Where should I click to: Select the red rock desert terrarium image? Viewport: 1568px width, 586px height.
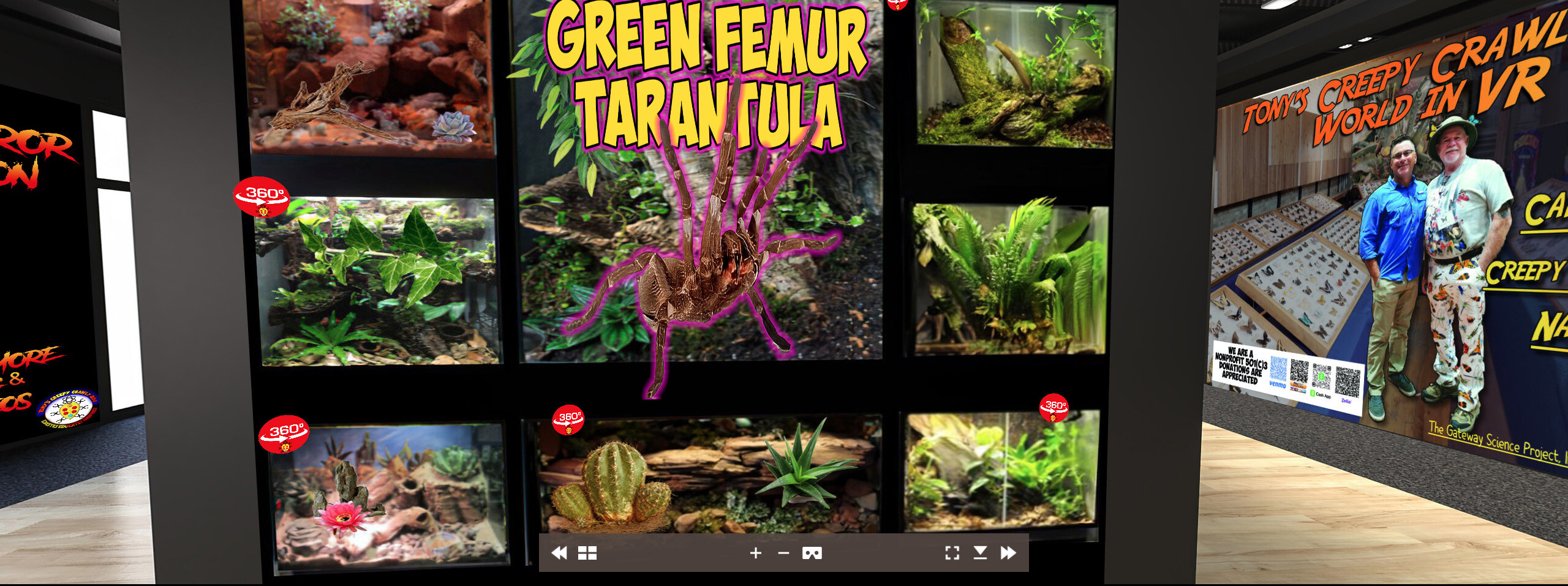367,80
